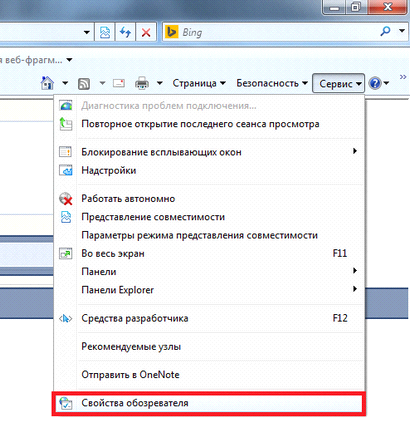Screen dimensions: 410x423
Task: Select Свойства обозревателя menu entry
Action: tap(209, 403)
